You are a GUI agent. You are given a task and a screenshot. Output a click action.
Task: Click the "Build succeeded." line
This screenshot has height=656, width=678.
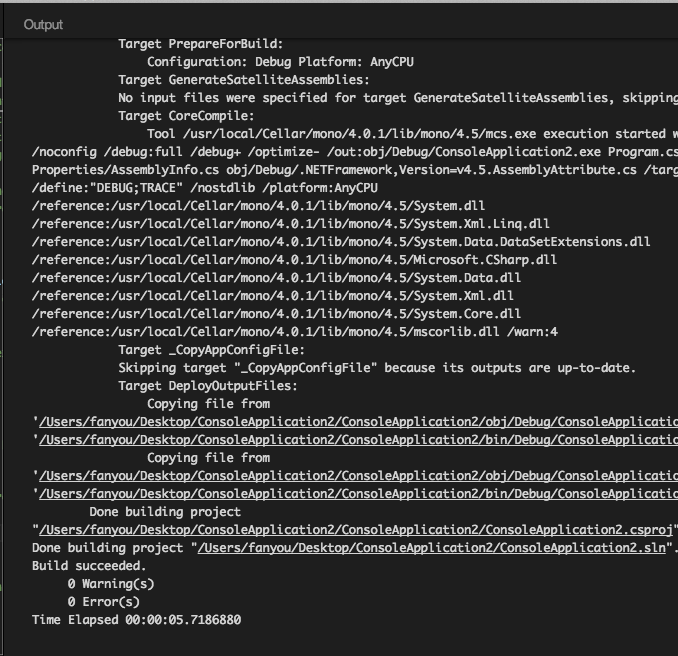click(x=89, y=566)
